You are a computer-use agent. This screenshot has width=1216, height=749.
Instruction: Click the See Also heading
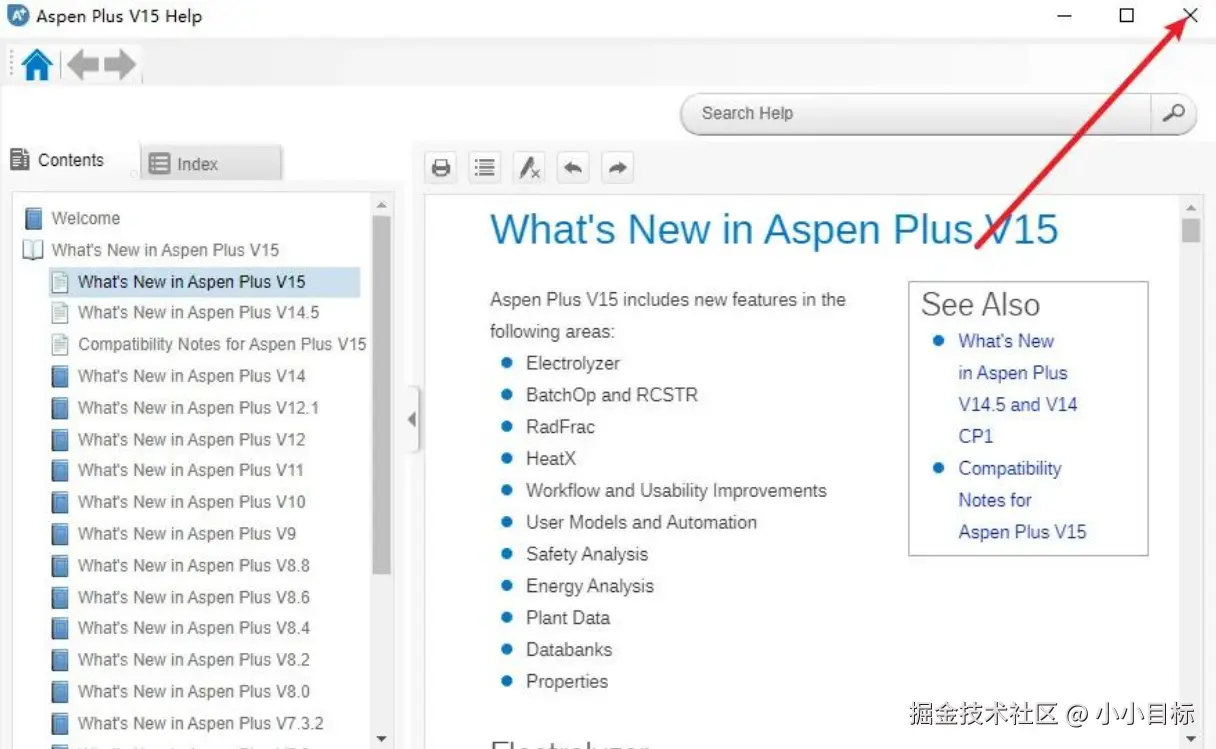980,304
